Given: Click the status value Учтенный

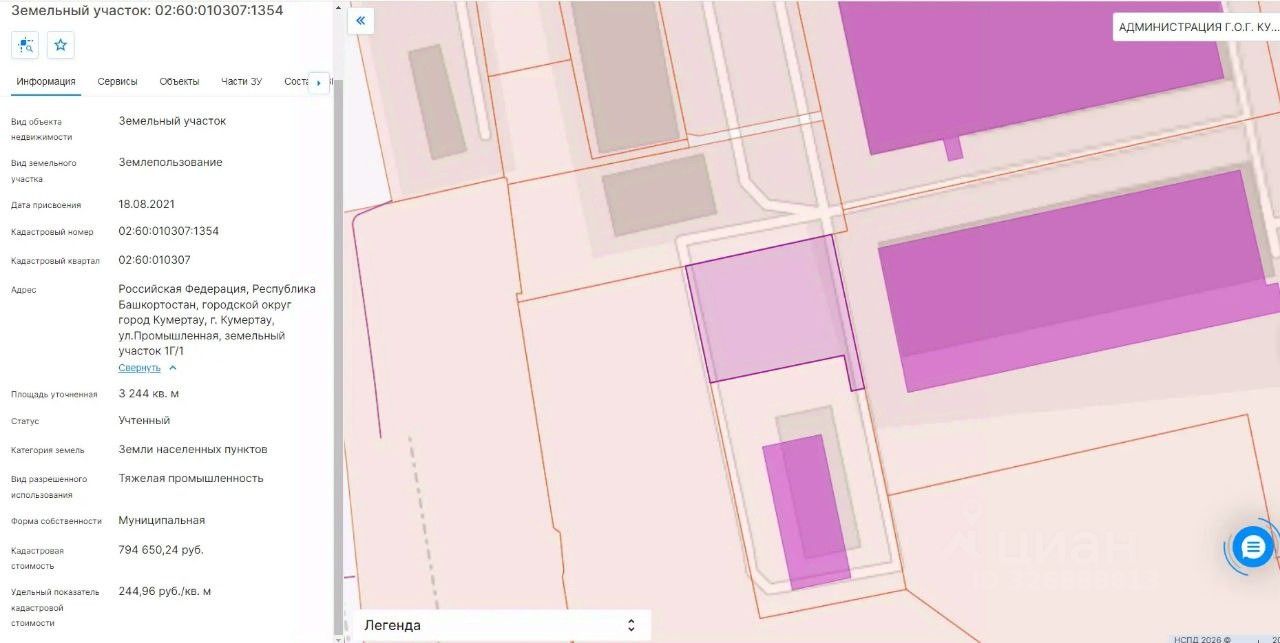Looking at the screenshot, I should tap(144, 420).
